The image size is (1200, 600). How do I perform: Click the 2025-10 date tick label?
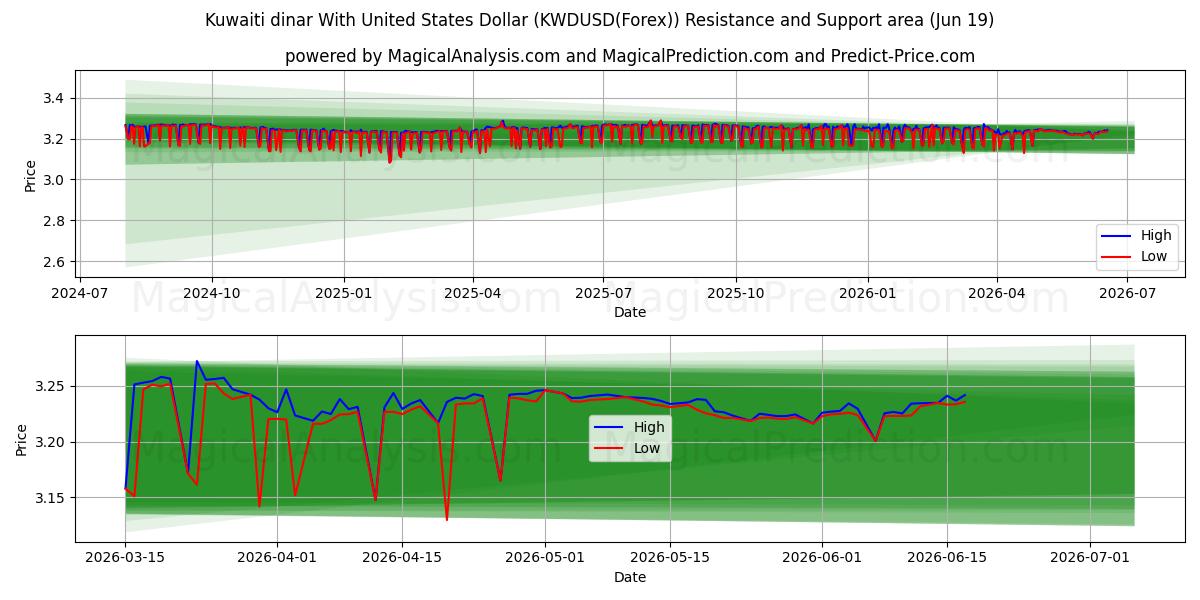(735, 293)
